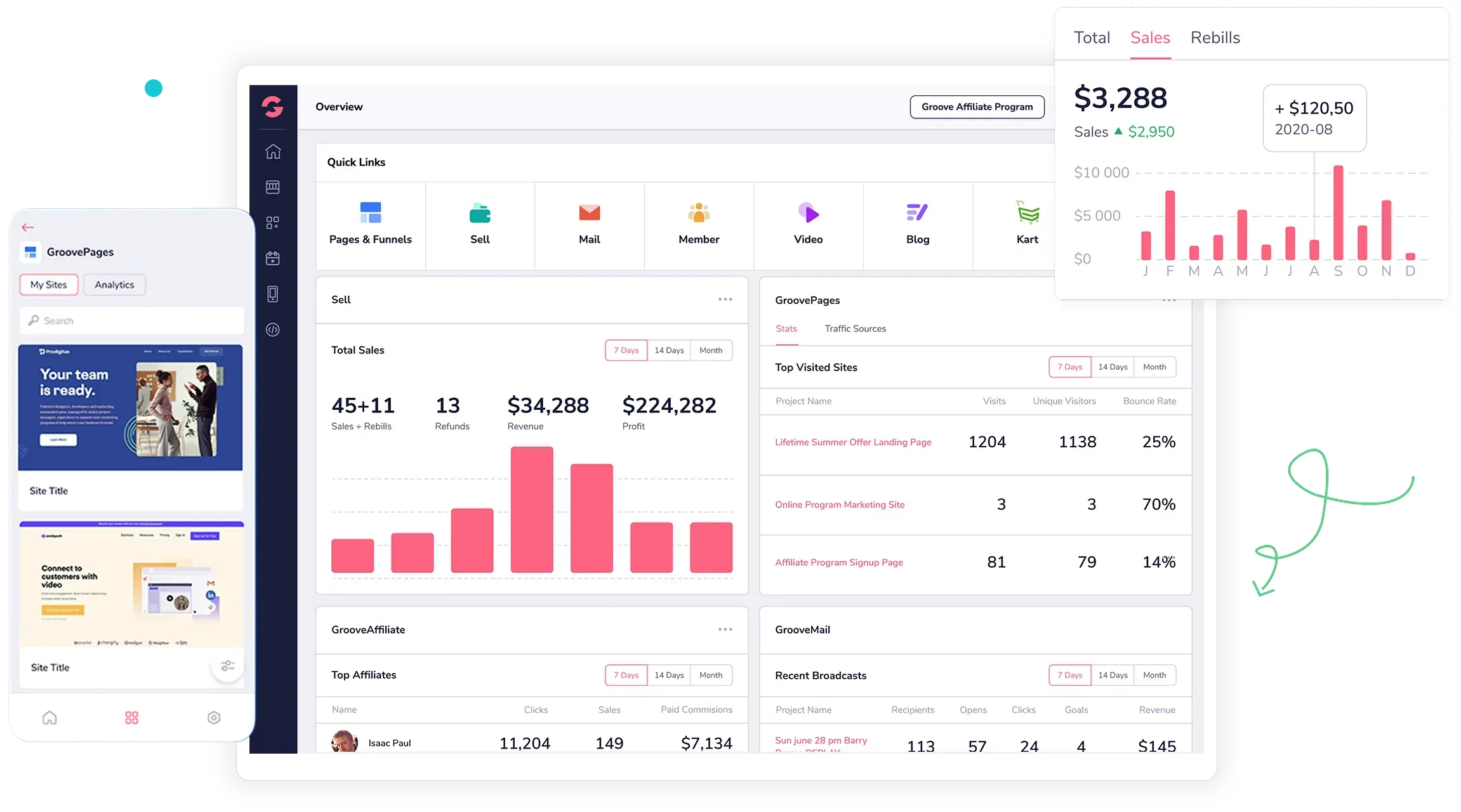Open the 'Your team is ready' site thumbnail
Image resolution: width=1461 pixels, height=812 pixels.
click(130, 407)
